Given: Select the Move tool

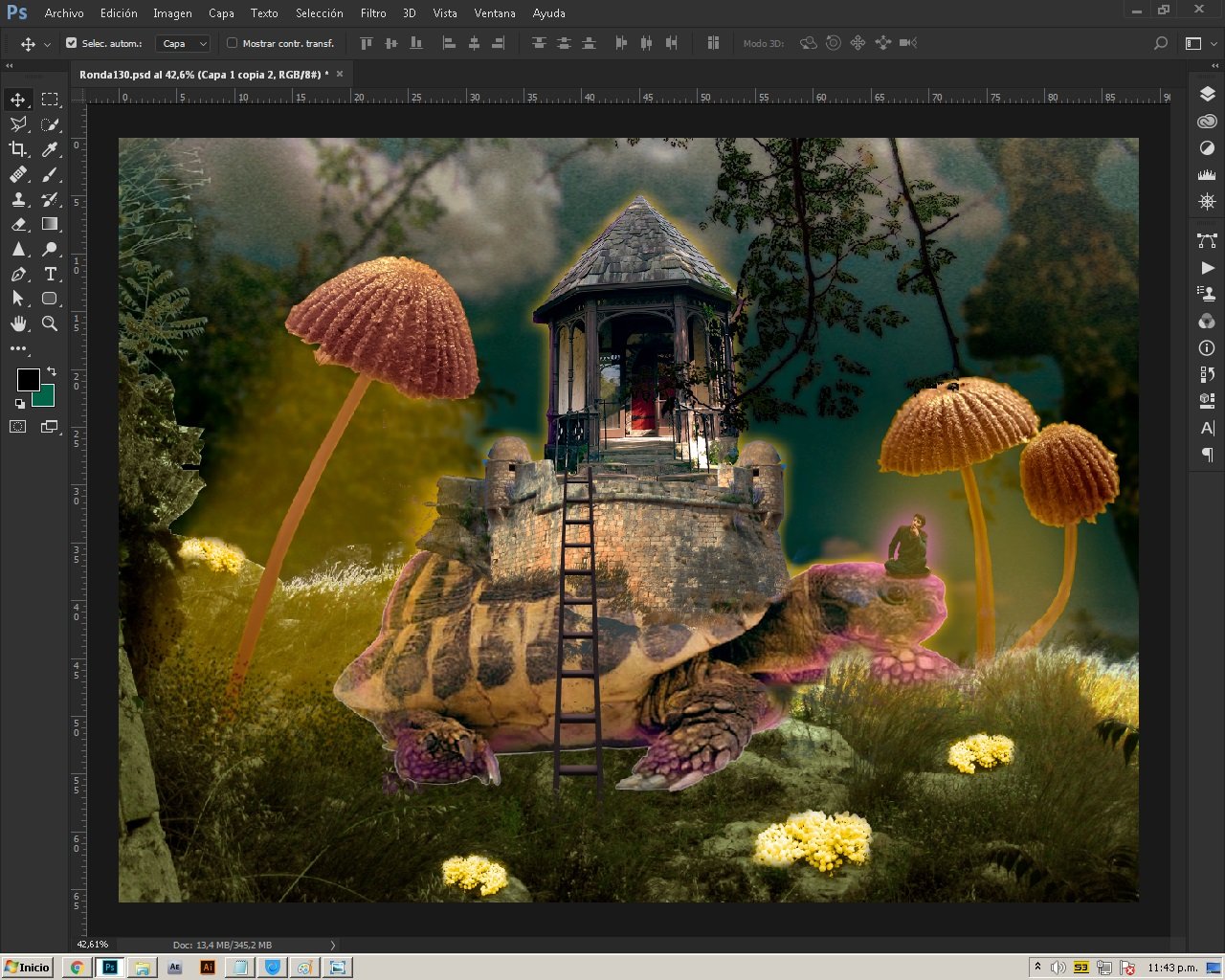Looking at the screenshot, I should 18,100.
